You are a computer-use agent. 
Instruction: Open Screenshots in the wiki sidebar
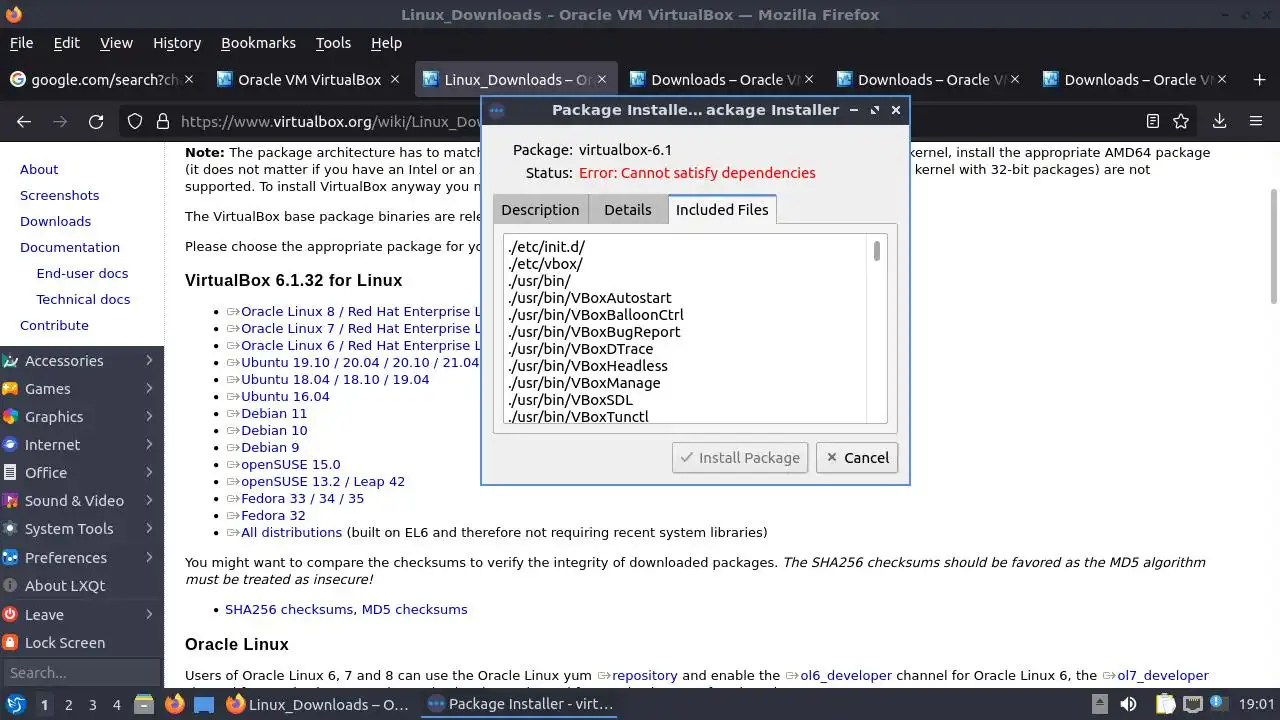59,195
